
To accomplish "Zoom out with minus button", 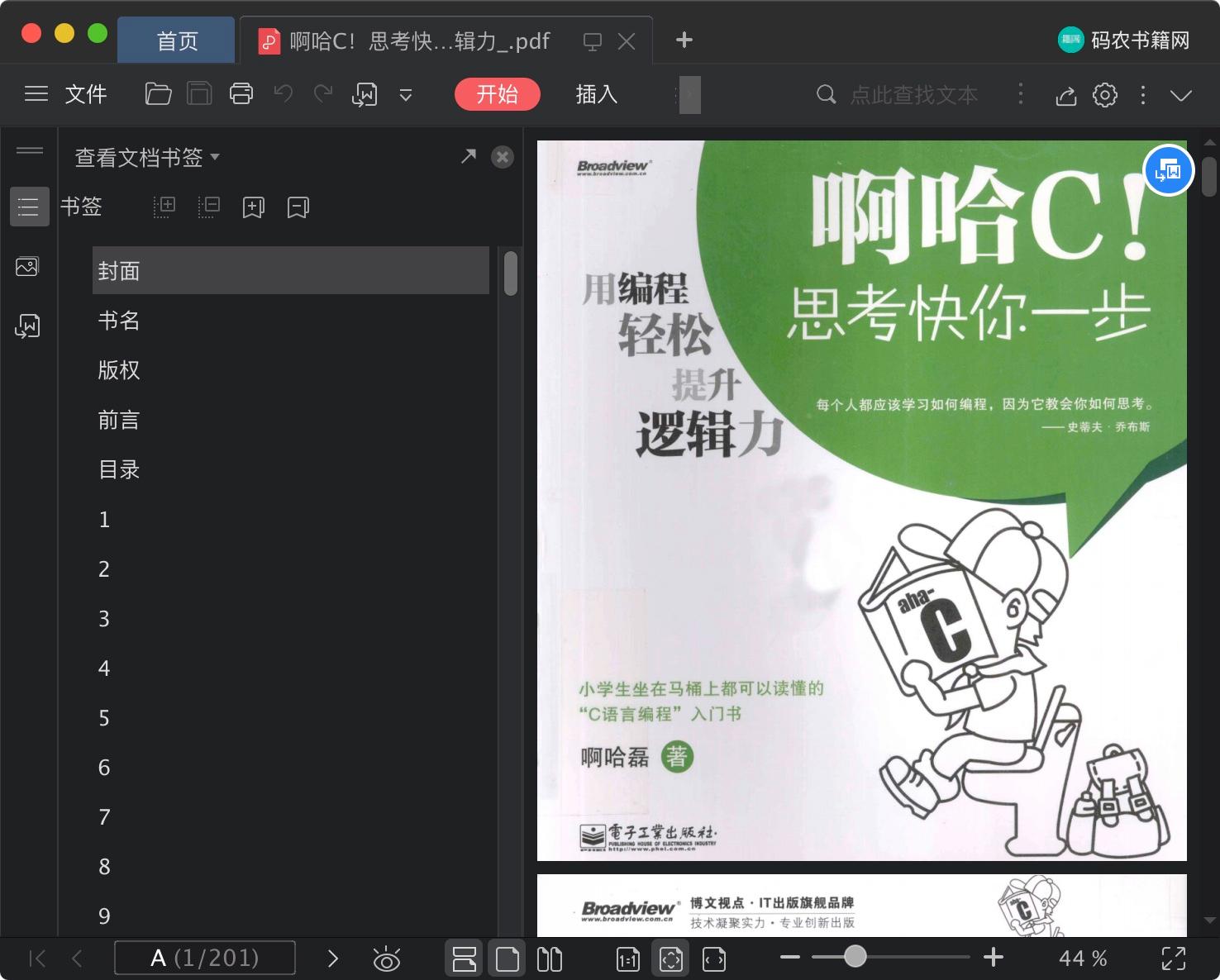I will [x=790, y=958].
